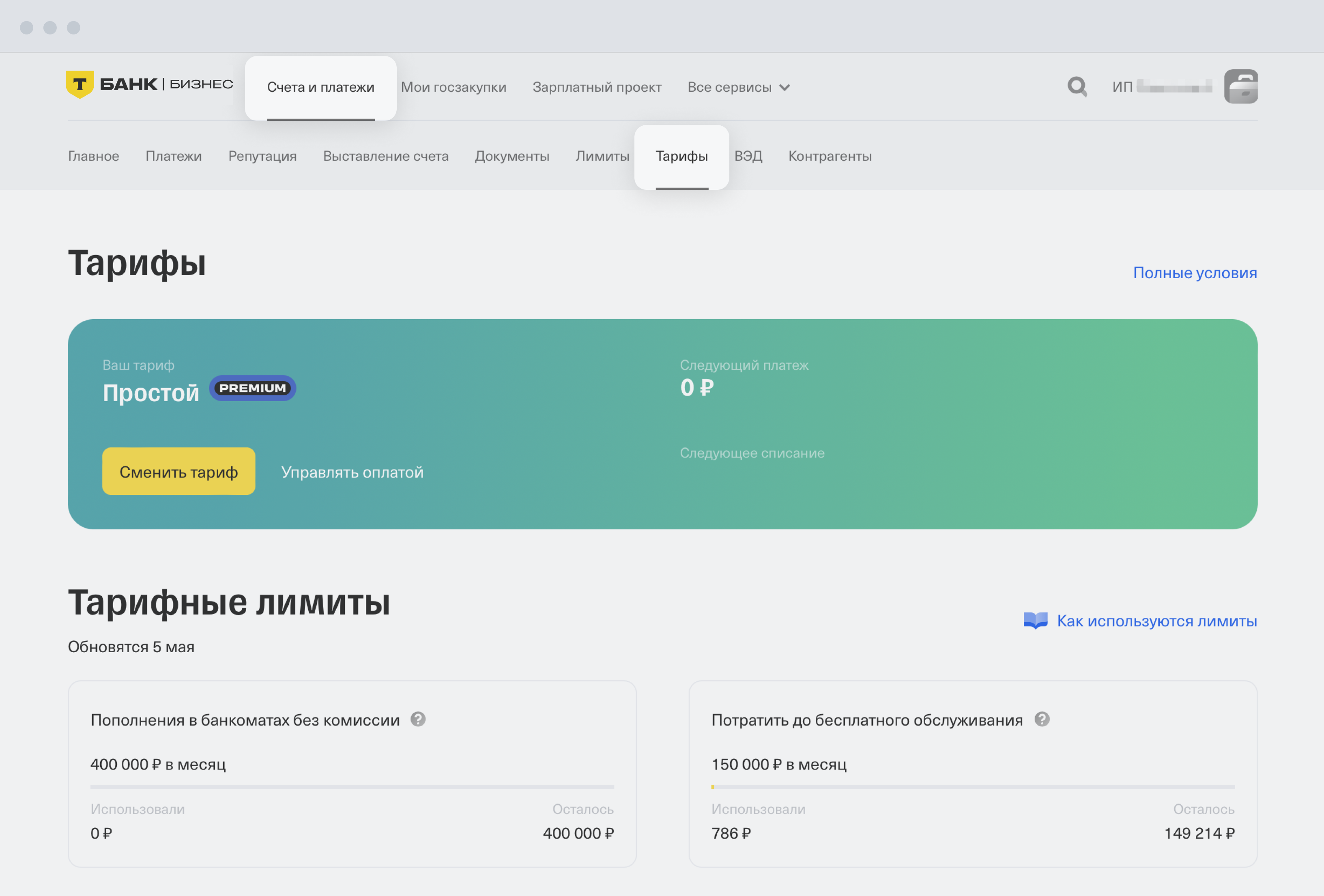This screenshot has height=896, width=1324.
Task: Click the free service spending progress bar
Action: (x=973, y=787)
